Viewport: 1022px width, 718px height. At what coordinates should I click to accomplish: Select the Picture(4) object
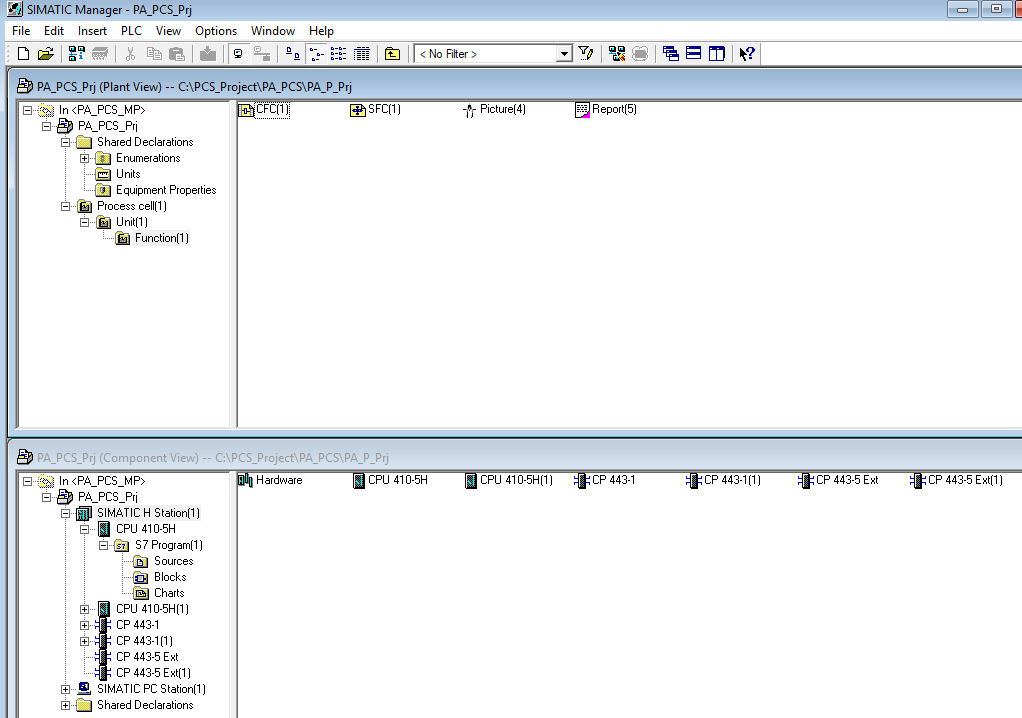pos(494,109)
